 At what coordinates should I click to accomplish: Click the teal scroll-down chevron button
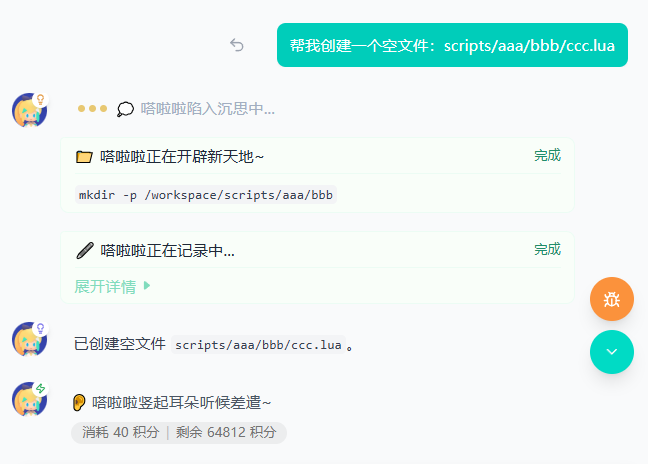coord(612,352)
